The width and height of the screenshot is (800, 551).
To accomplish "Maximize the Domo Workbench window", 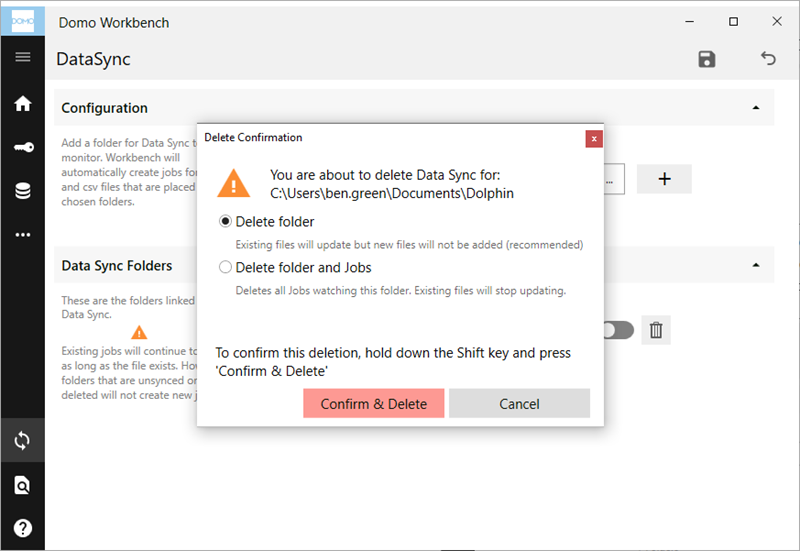I will click(733, 21).
